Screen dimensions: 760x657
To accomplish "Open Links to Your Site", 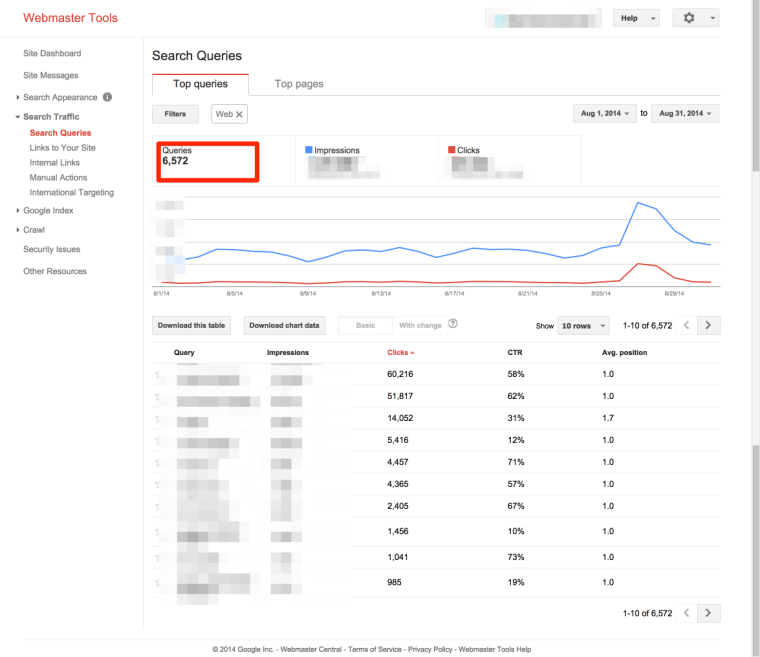I will pyautogui.click(x=63, y=148).
